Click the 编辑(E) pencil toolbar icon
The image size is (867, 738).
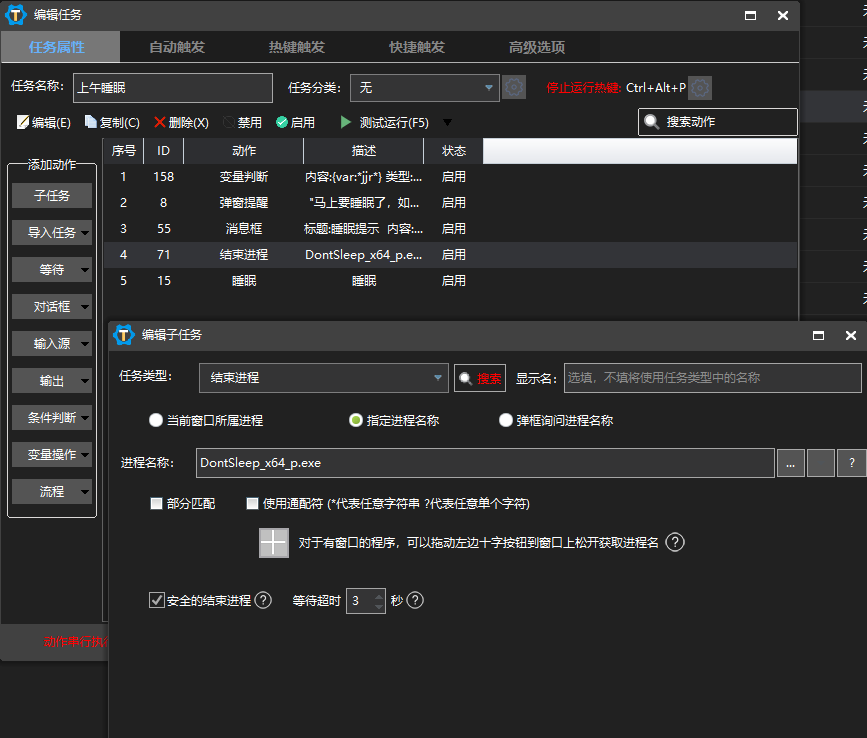pyautogui.click(x=23, y=122)
